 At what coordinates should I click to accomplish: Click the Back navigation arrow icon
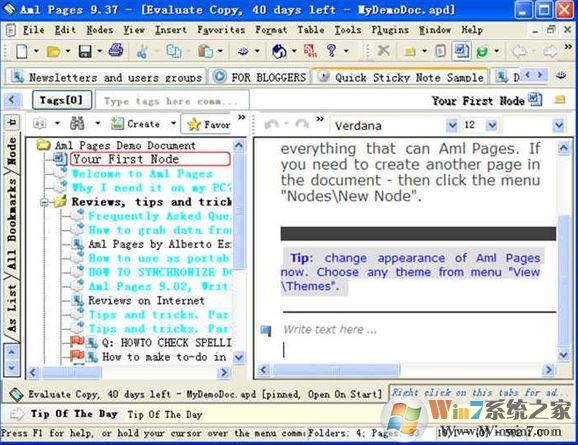(x=519, y=51)
